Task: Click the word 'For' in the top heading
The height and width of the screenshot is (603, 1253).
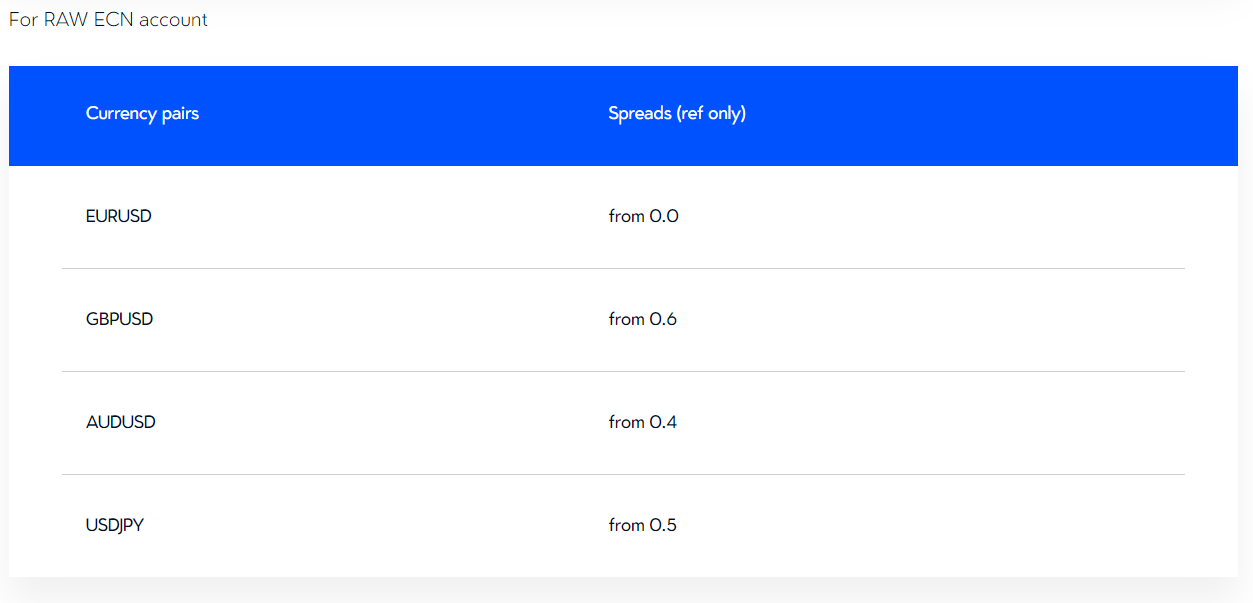Action: pos(23,20)
